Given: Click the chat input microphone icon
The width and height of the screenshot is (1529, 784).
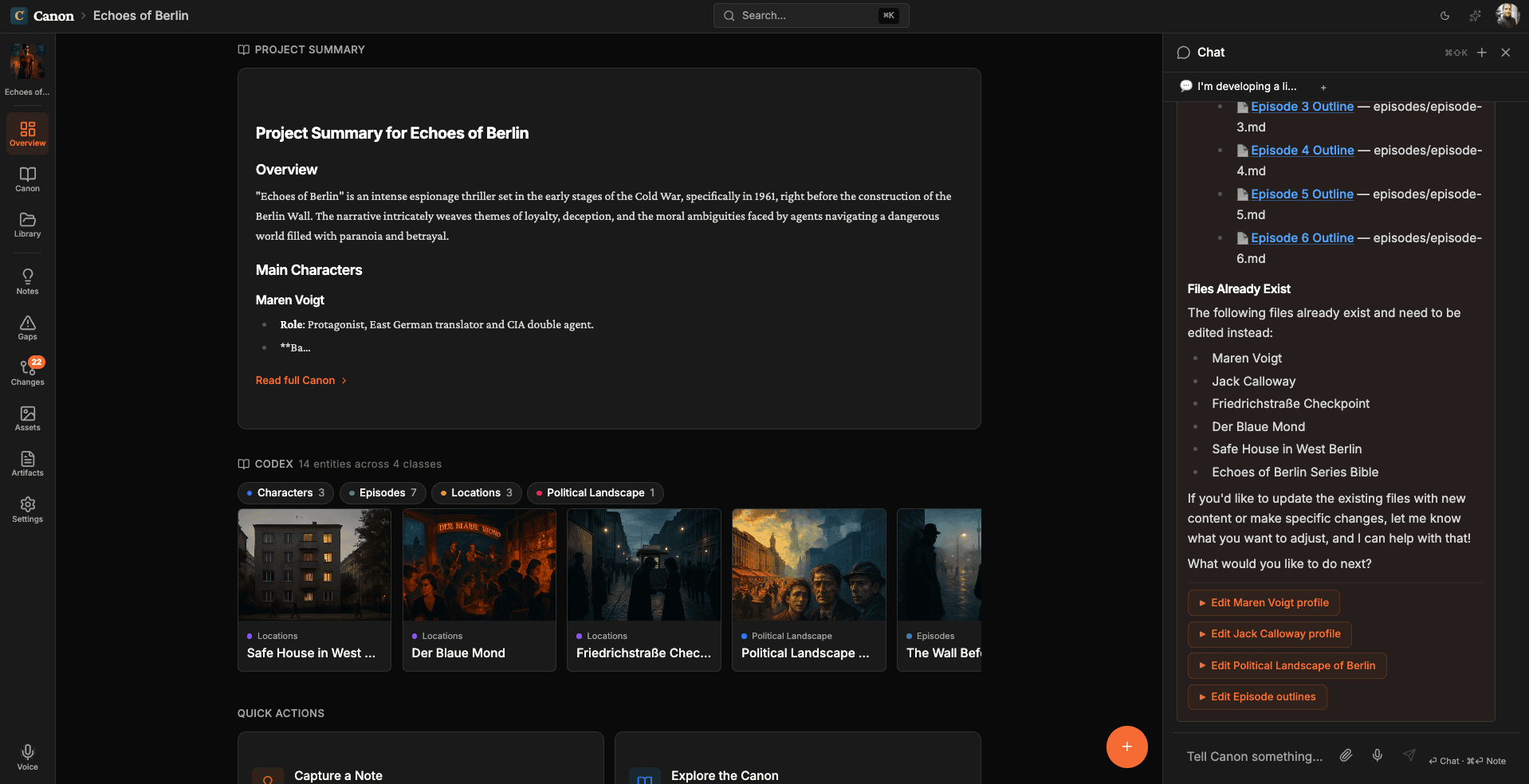Looking at the screenshot, I should click(x=1378, y=755).
